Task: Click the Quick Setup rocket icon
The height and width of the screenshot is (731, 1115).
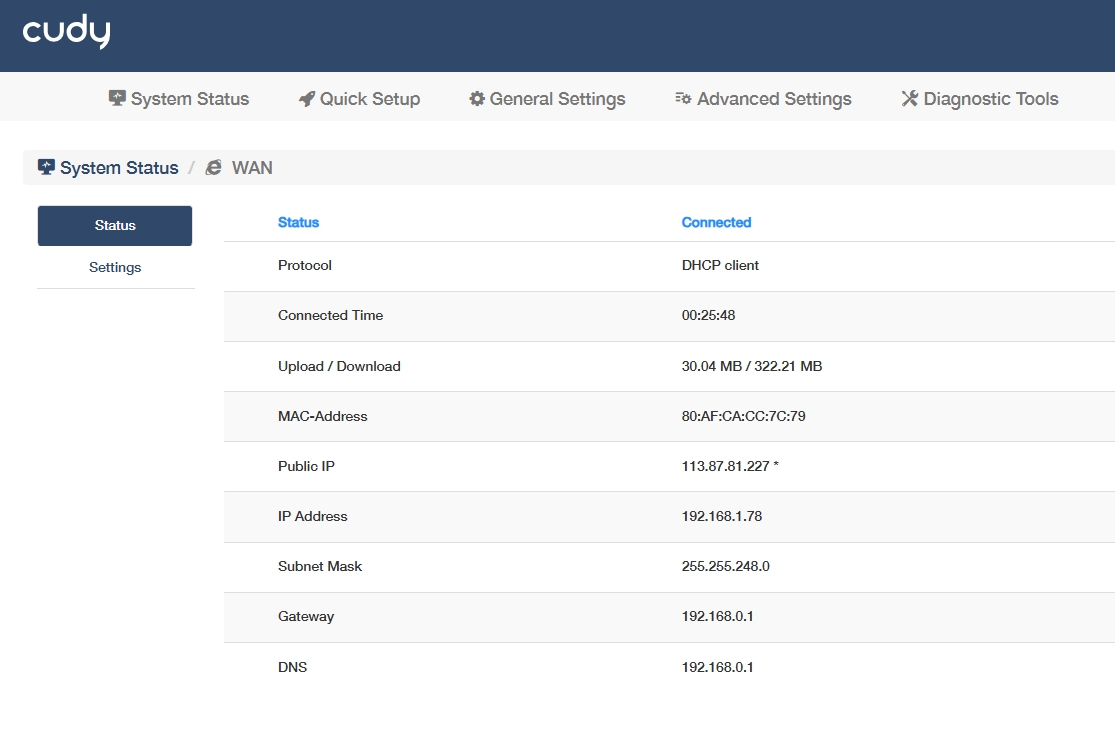Action: tap(306, 99)
